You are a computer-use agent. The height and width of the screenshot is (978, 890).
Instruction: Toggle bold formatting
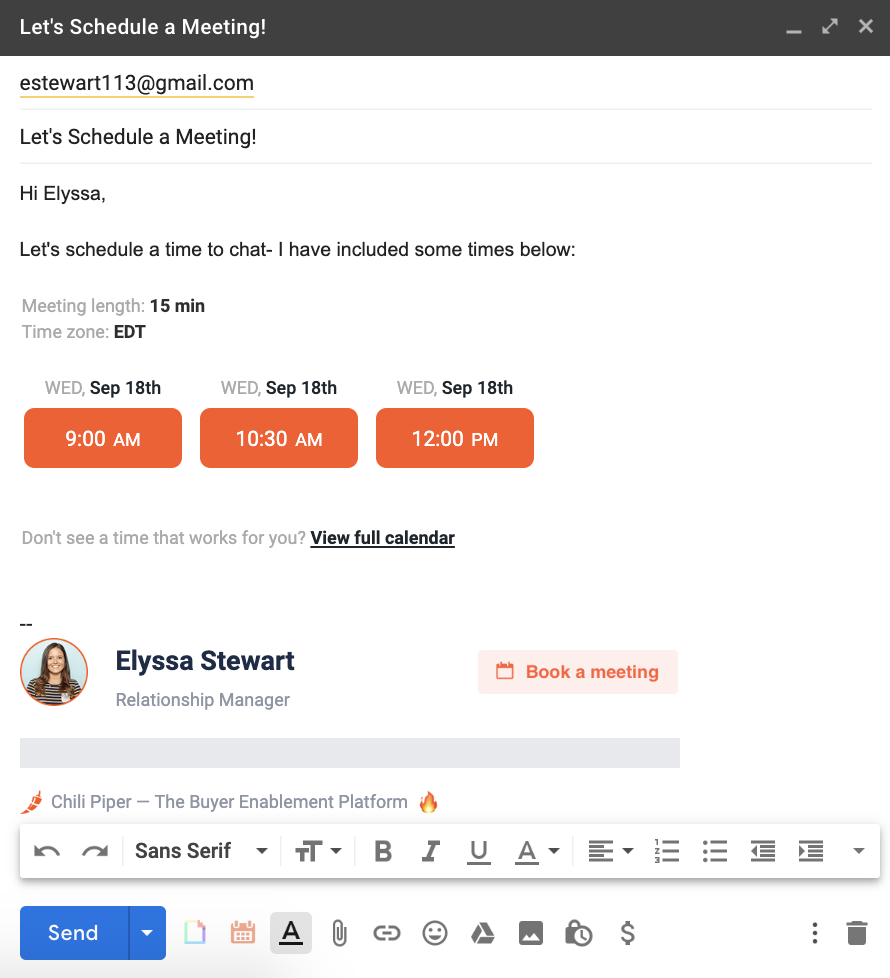point(383,850)
